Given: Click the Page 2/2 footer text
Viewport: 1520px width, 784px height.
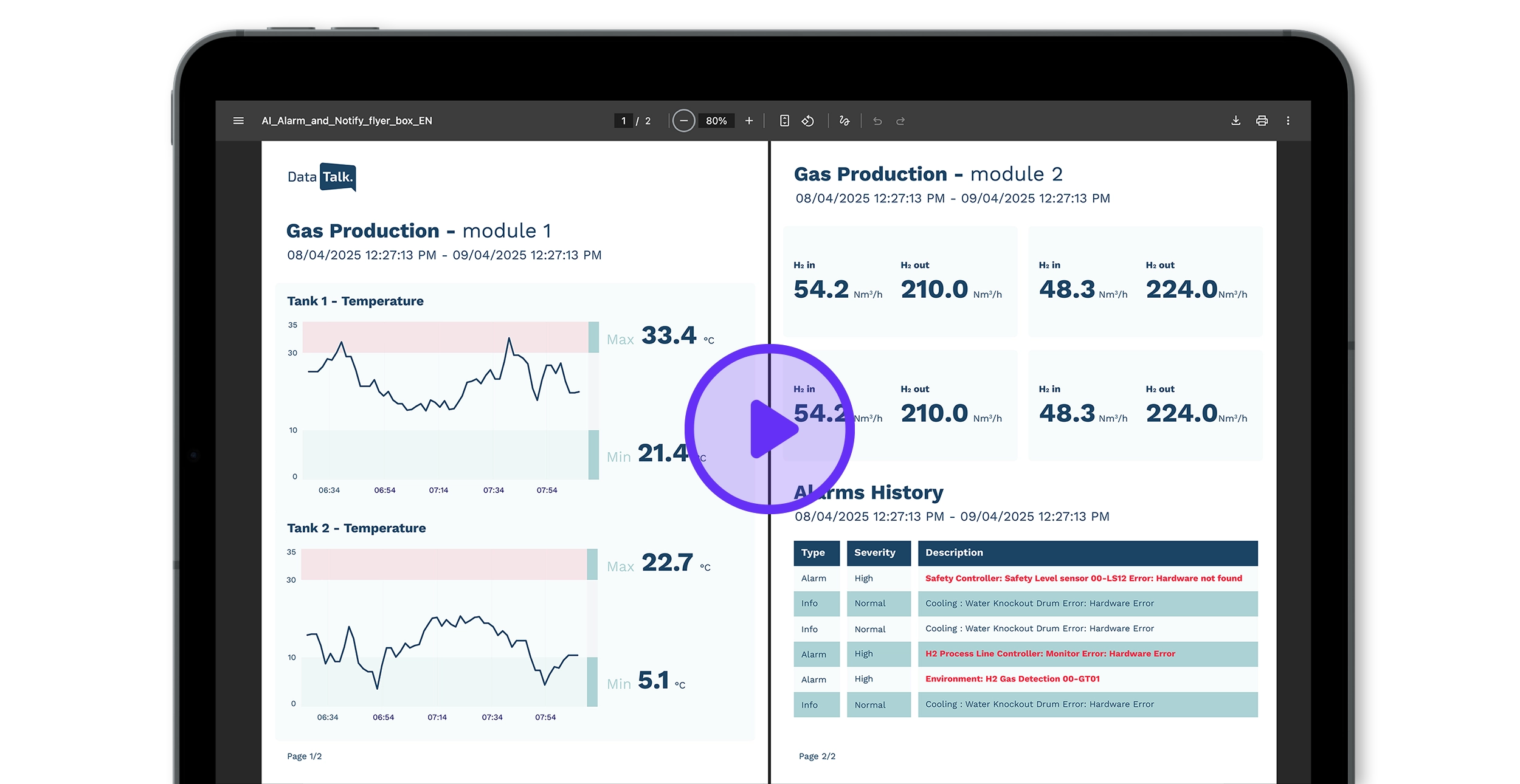Looking at the screenshot, I should (817, 757).
